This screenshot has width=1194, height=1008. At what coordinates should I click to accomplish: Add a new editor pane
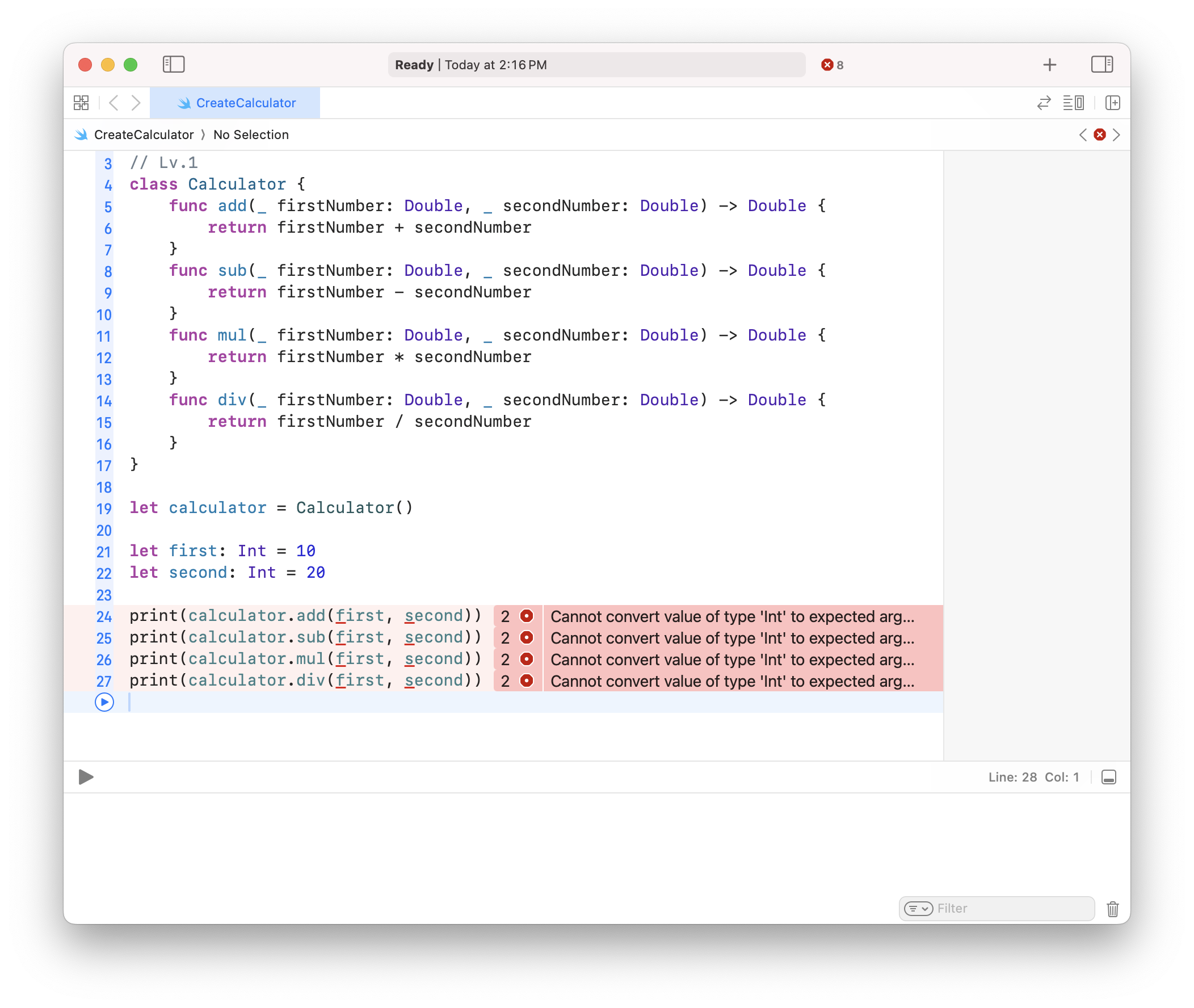click(x=1112, y=103)
